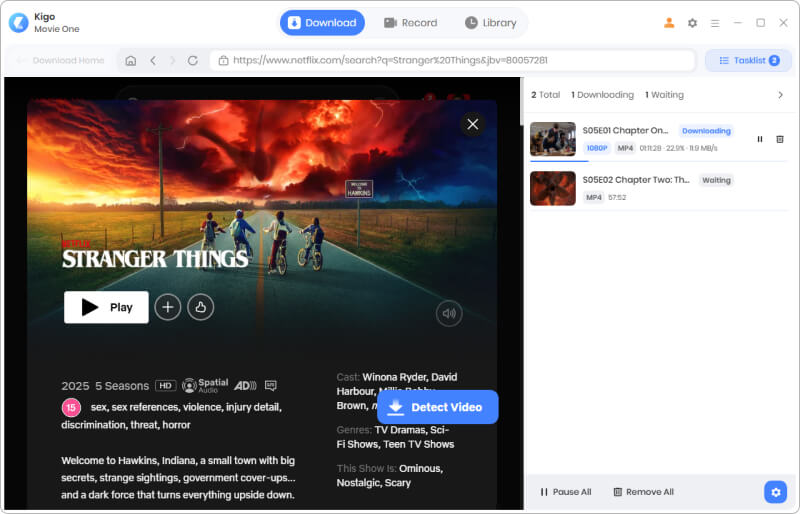Screen dimensions: 800x514
Task: Click the S05E01 download progress bar
Action: [x=658, y=161]
